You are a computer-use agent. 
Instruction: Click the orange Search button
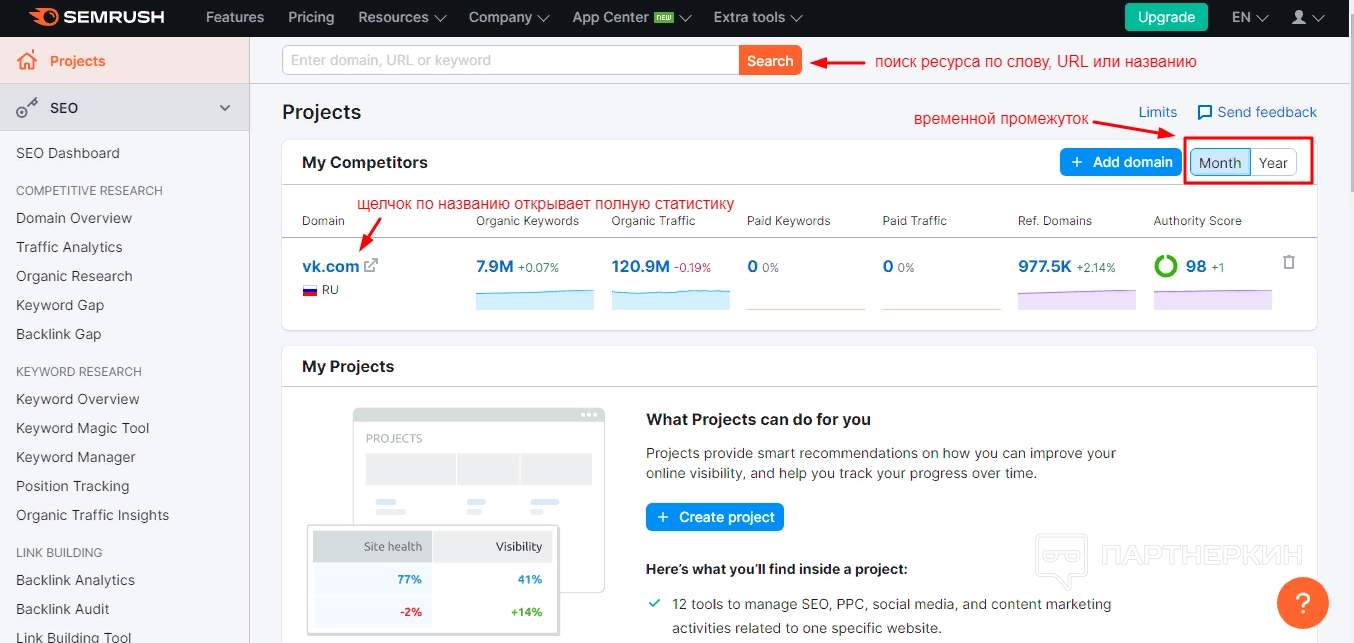[770, 60]
